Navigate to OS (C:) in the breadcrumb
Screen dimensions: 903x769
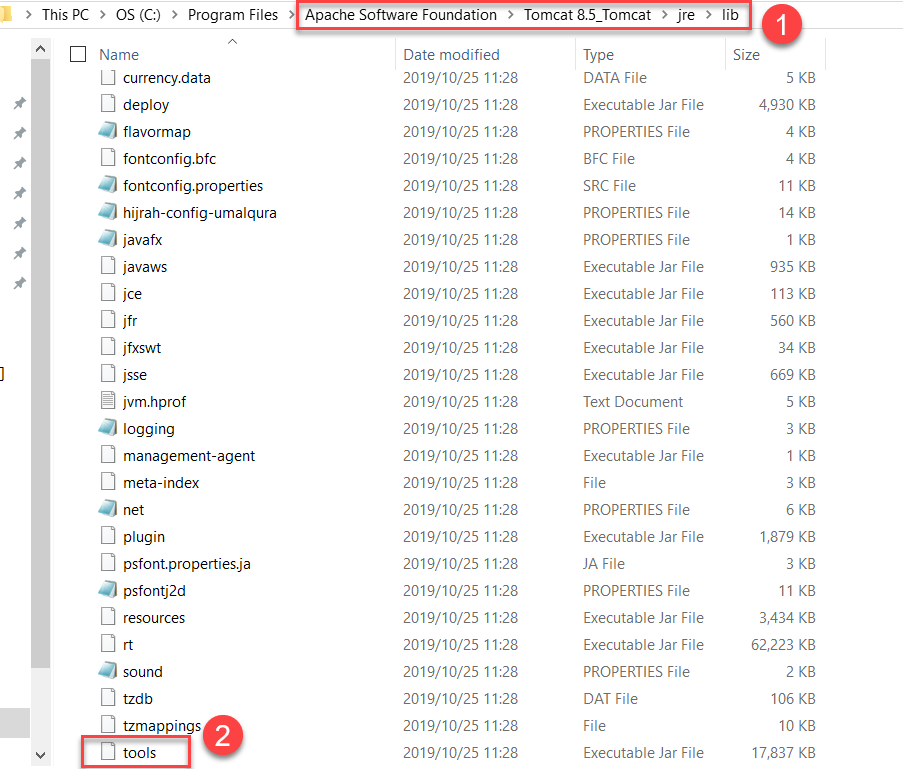click(138, 14)
